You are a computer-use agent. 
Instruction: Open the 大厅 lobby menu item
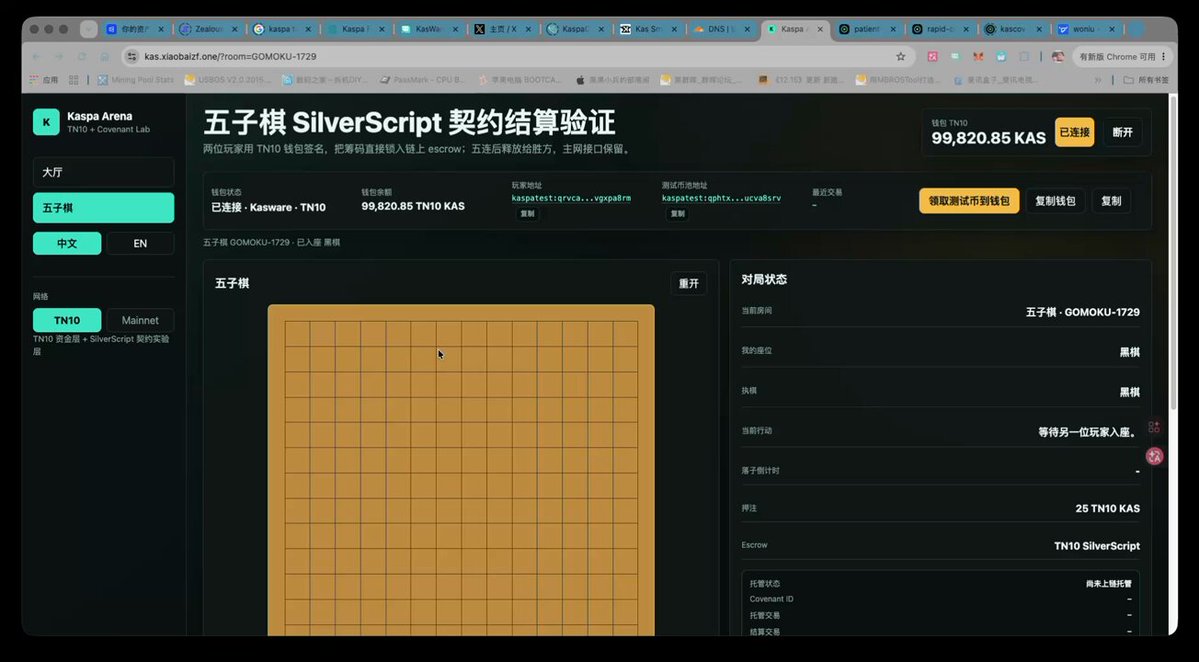tap(103, 172)
